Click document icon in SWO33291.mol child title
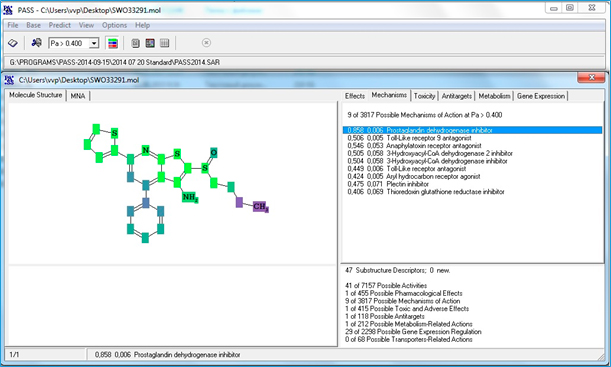 tap(9, 80)
